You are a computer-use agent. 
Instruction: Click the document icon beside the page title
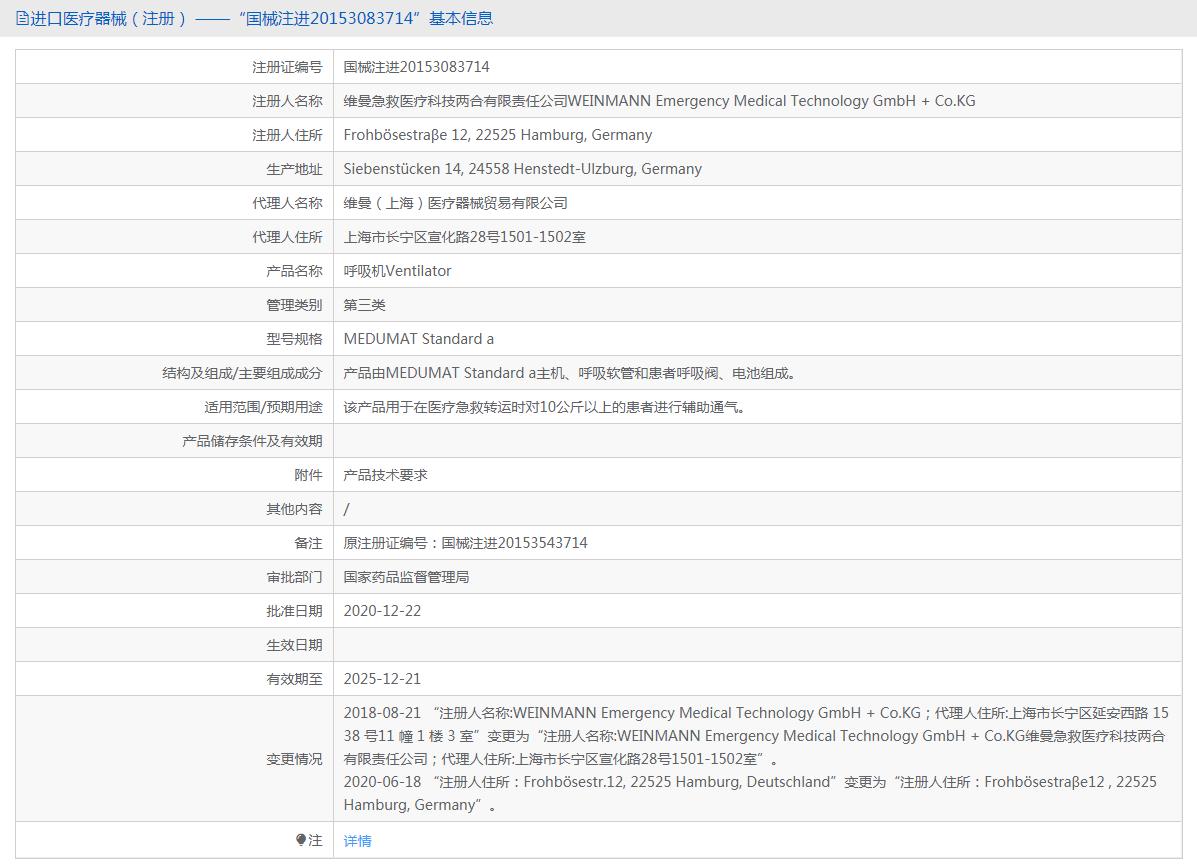pos(22,18)
